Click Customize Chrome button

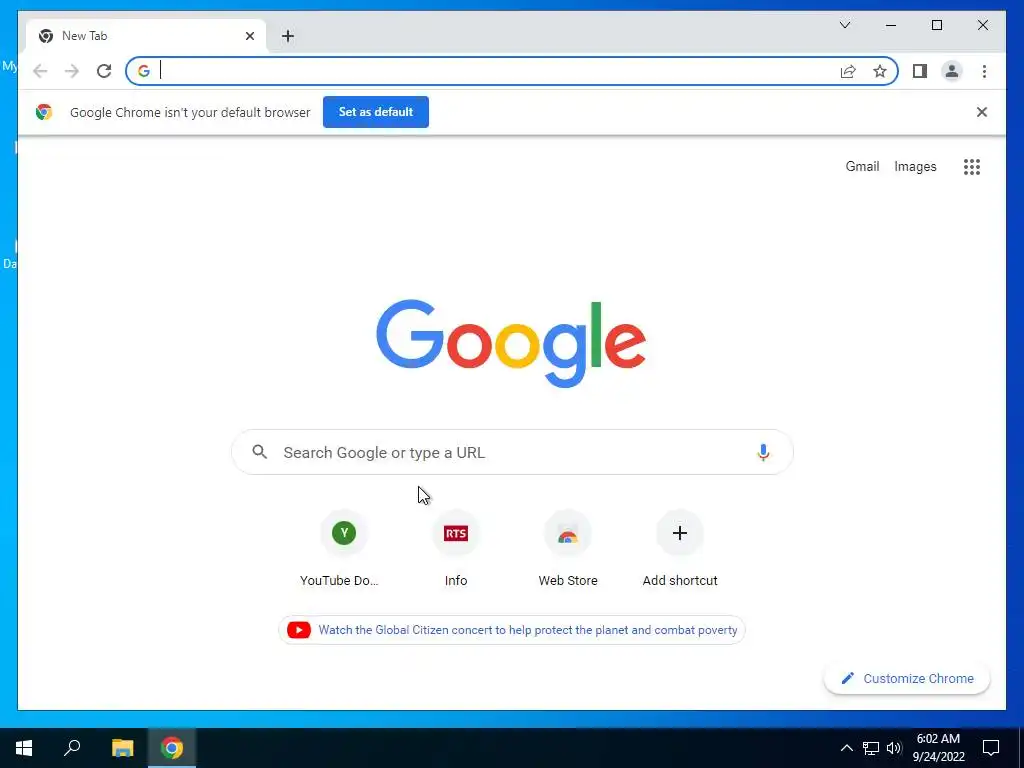click(907, 679)
